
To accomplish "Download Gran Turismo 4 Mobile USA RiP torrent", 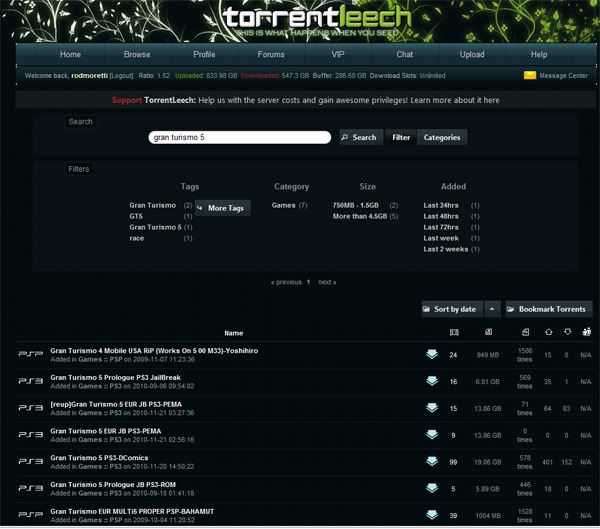I will [432, 354].
